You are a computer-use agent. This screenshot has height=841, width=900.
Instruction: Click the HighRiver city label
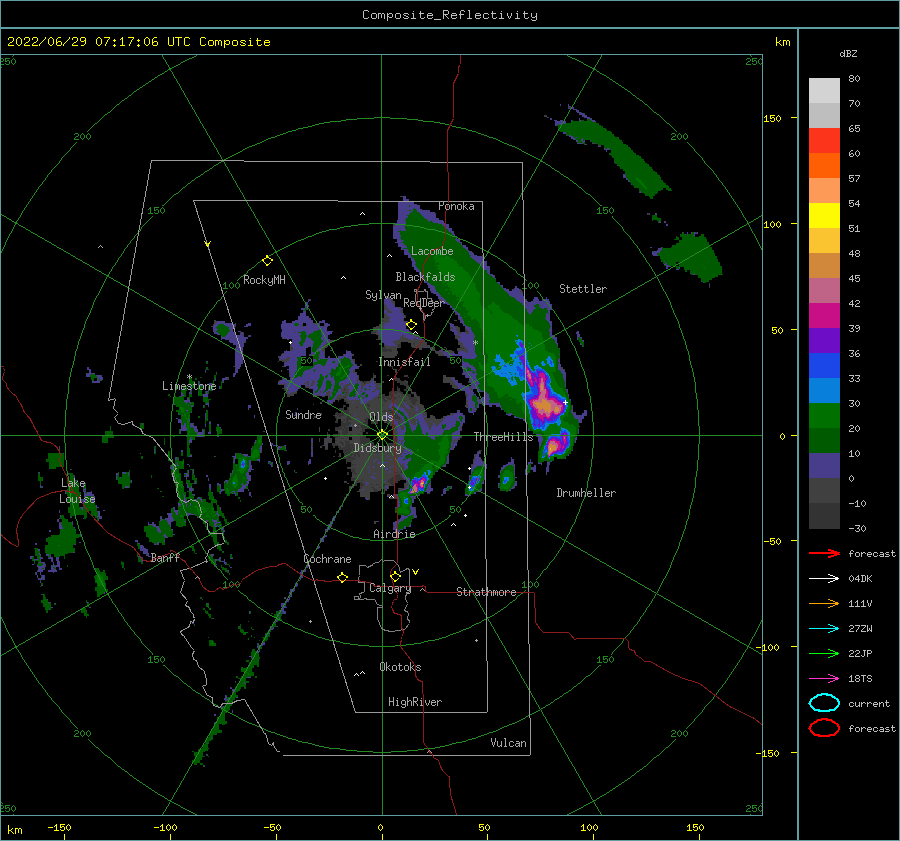(x=415, y=702)
